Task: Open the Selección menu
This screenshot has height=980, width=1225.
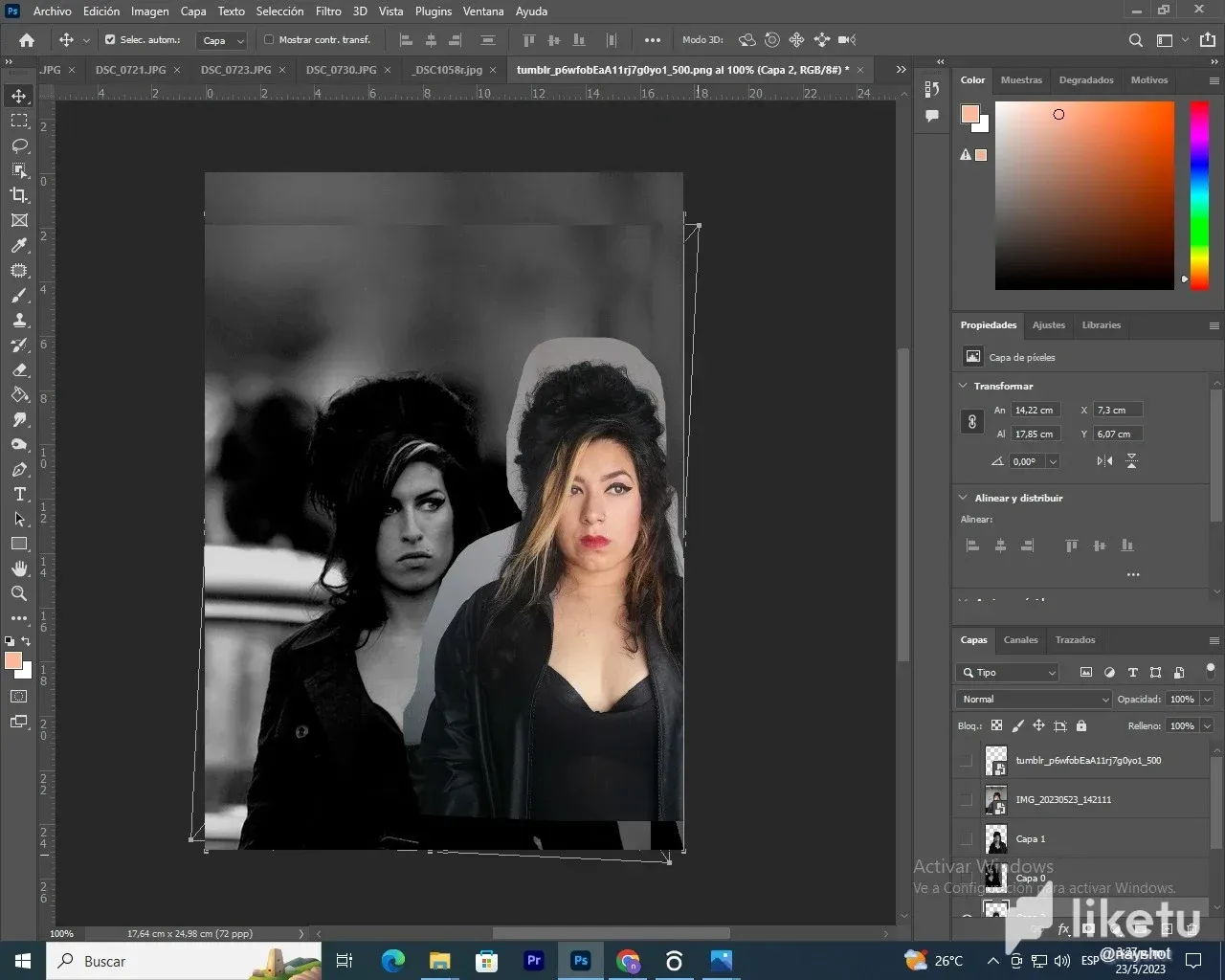Action: [279, 11]
